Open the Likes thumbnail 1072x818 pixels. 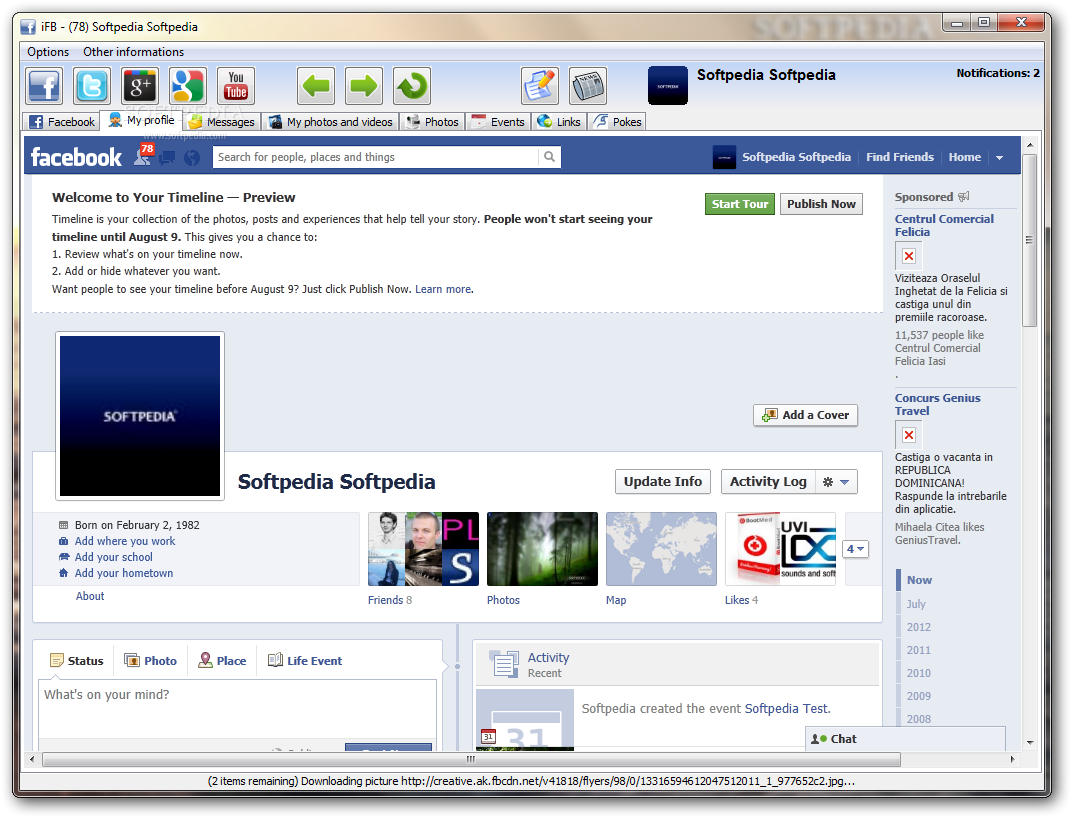(x=780, y=549)
